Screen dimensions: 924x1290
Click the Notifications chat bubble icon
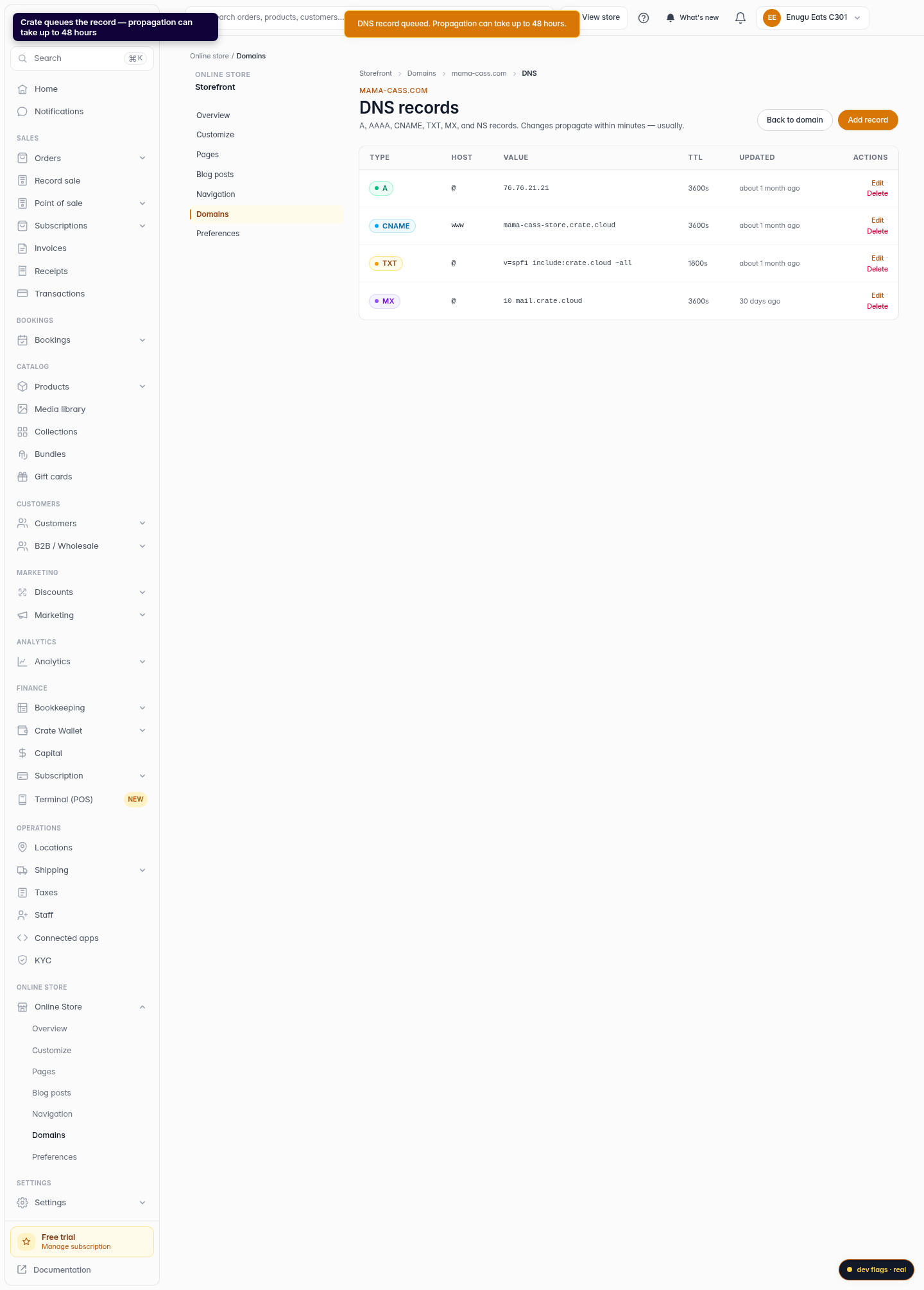click(x=22, y=112)
